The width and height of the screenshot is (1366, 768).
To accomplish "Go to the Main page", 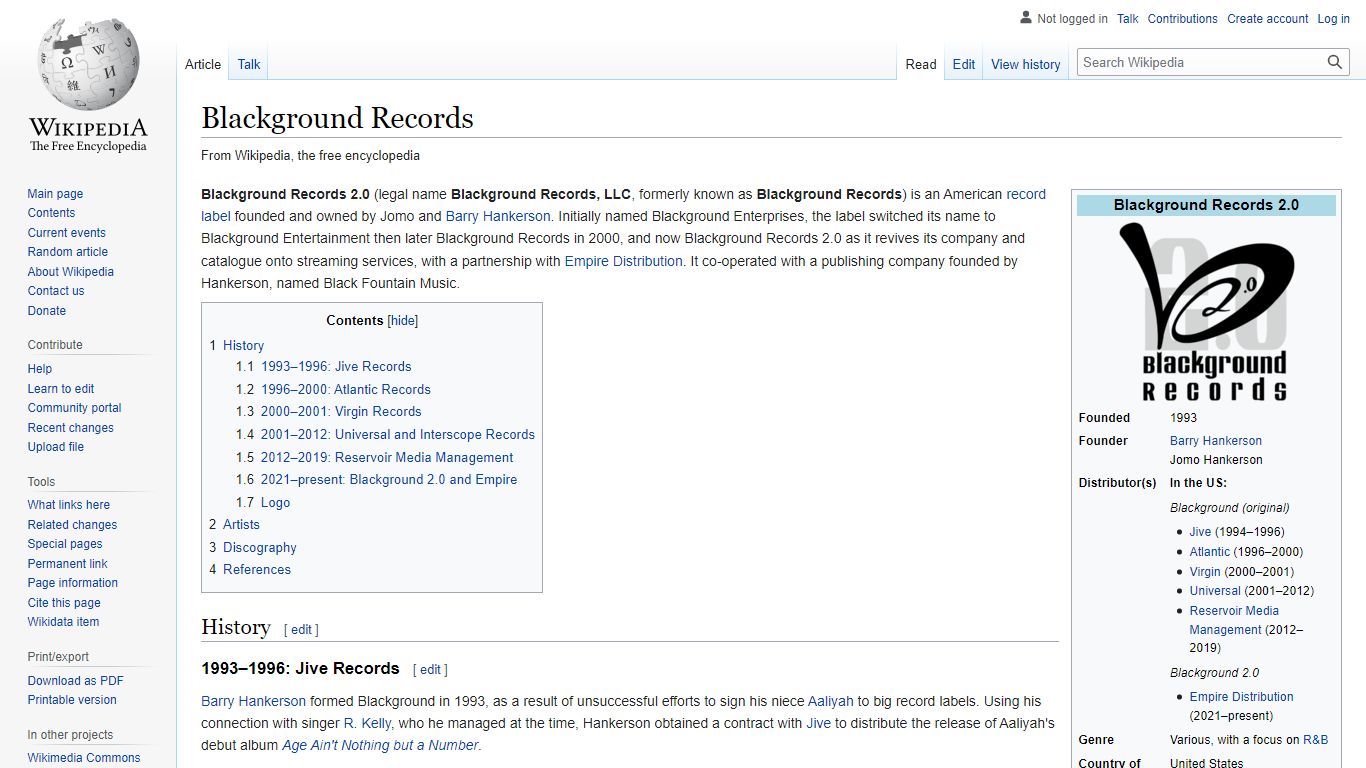I will 55,194.
